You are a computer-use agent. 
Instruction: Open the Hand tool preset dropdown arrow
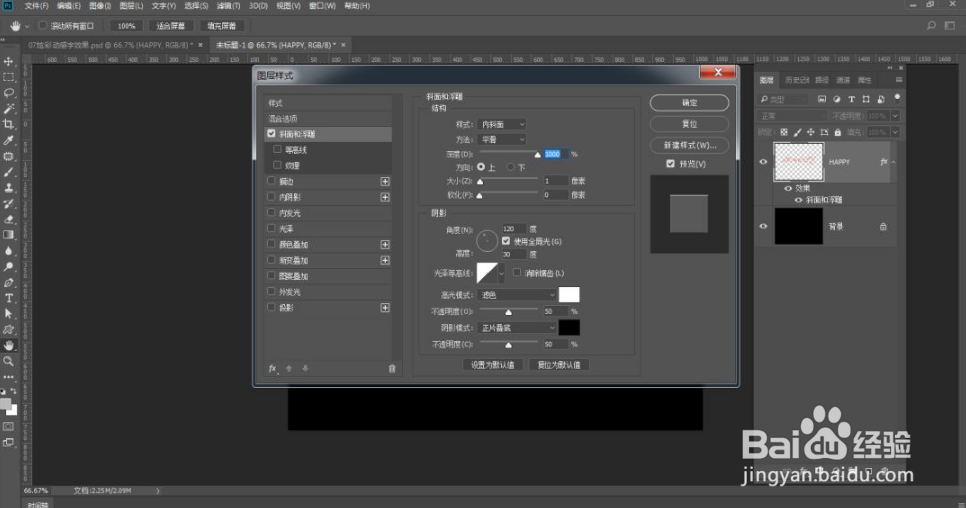pyautogui.click(x=26, y=26)
